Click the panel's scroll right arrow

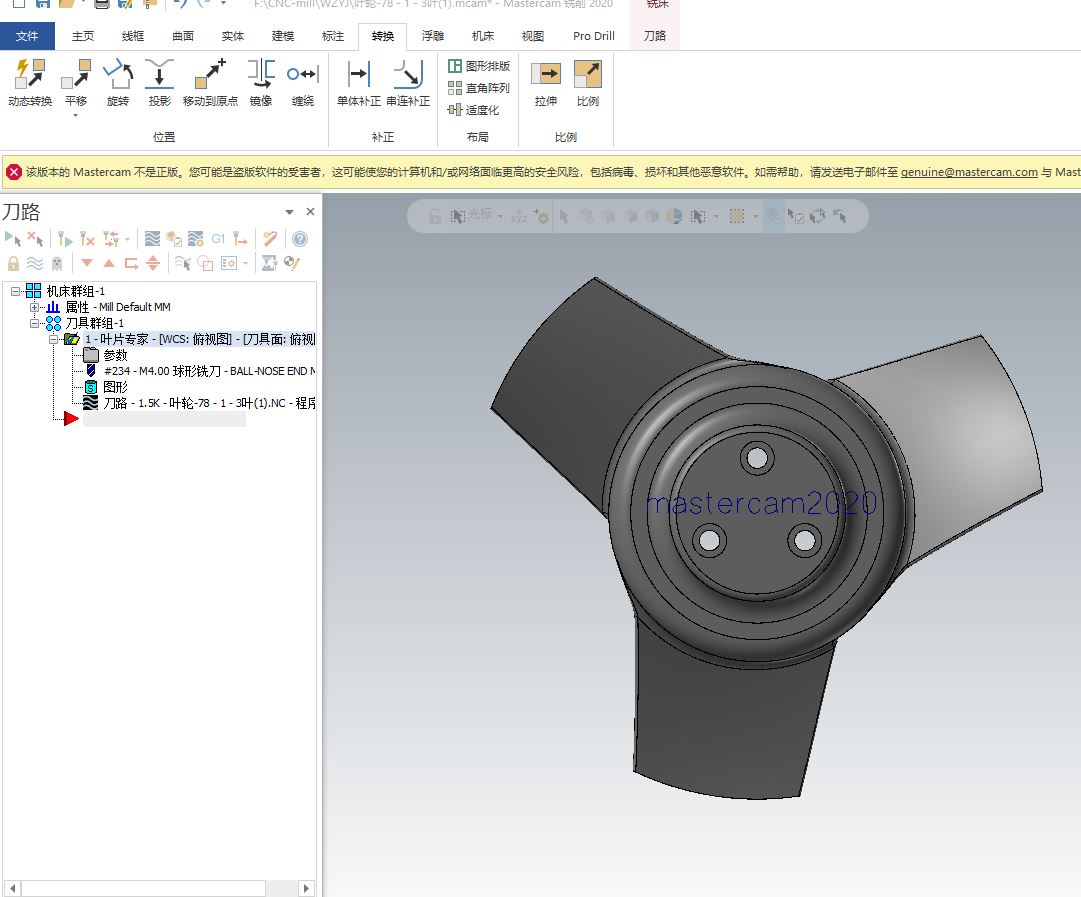pos(306,888)
